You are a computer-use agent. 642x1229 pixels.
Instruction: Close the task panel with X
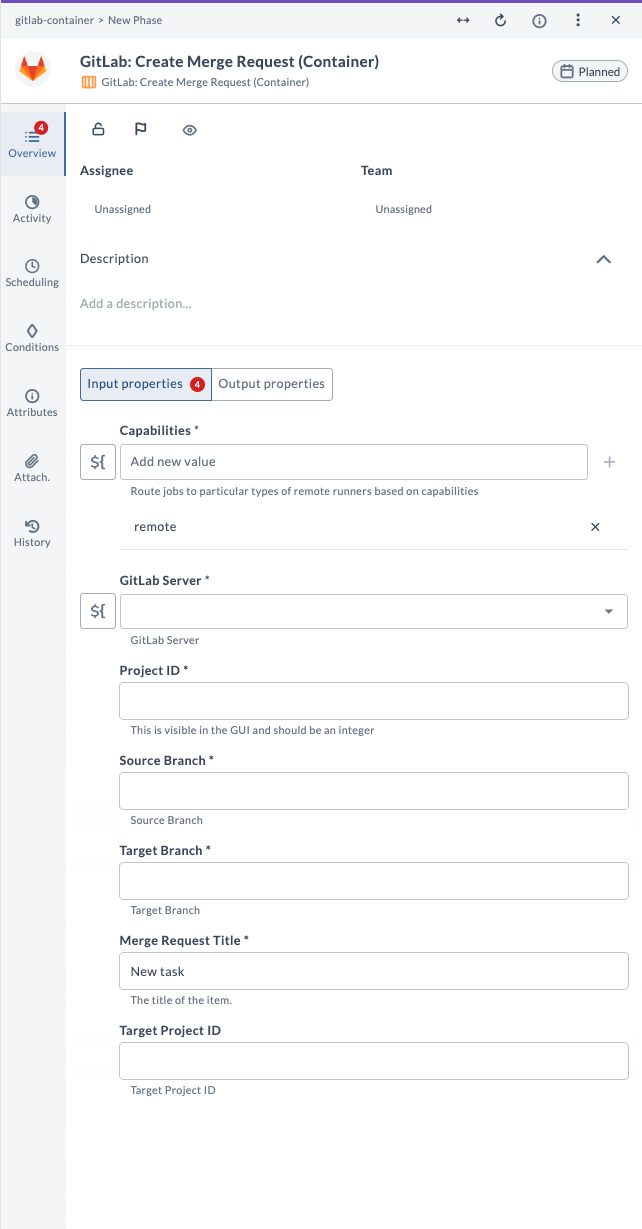[616, 20]
